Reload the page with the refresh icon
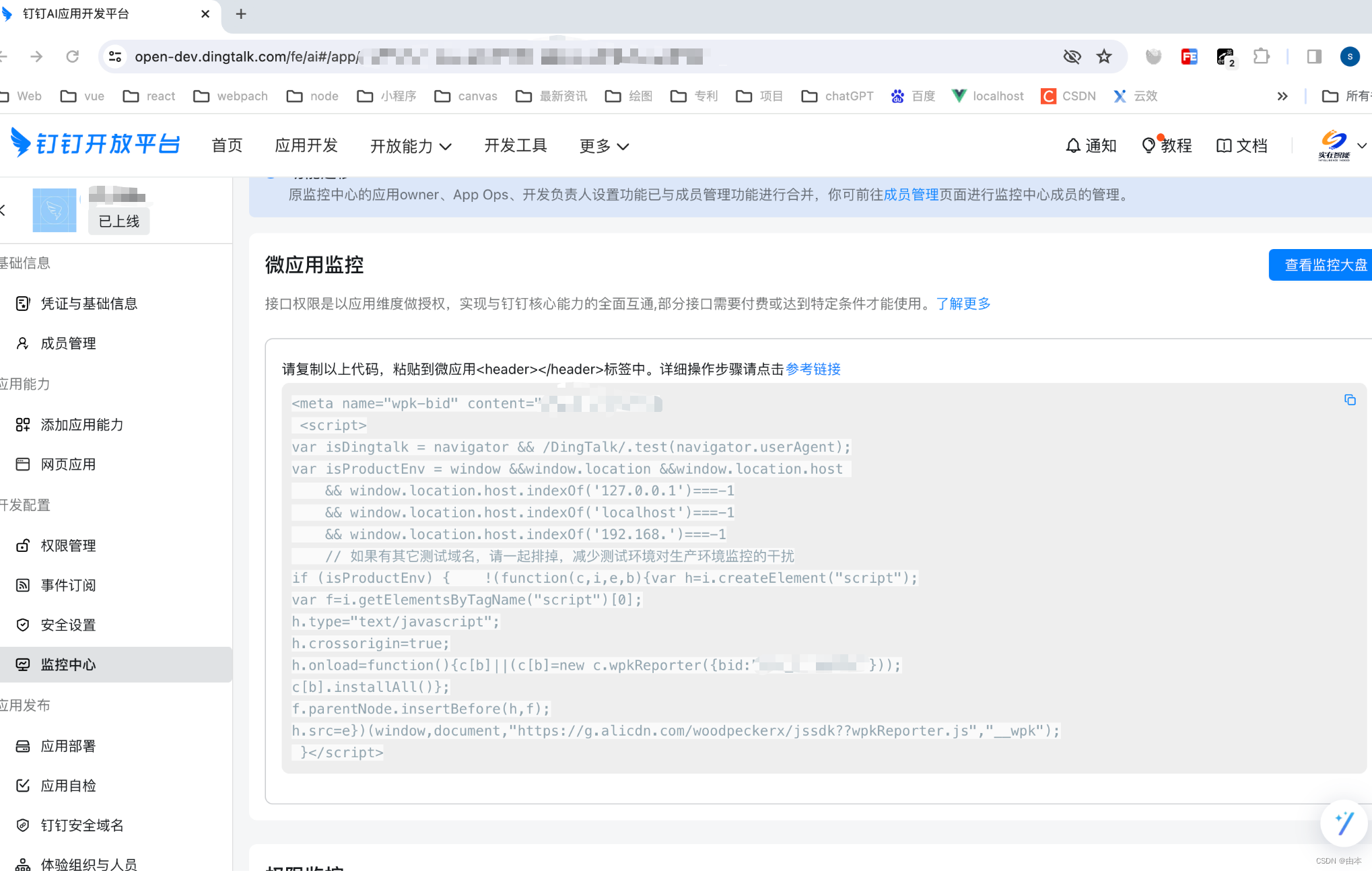This screenshot has width=1372, height=871. pos(73,57)
